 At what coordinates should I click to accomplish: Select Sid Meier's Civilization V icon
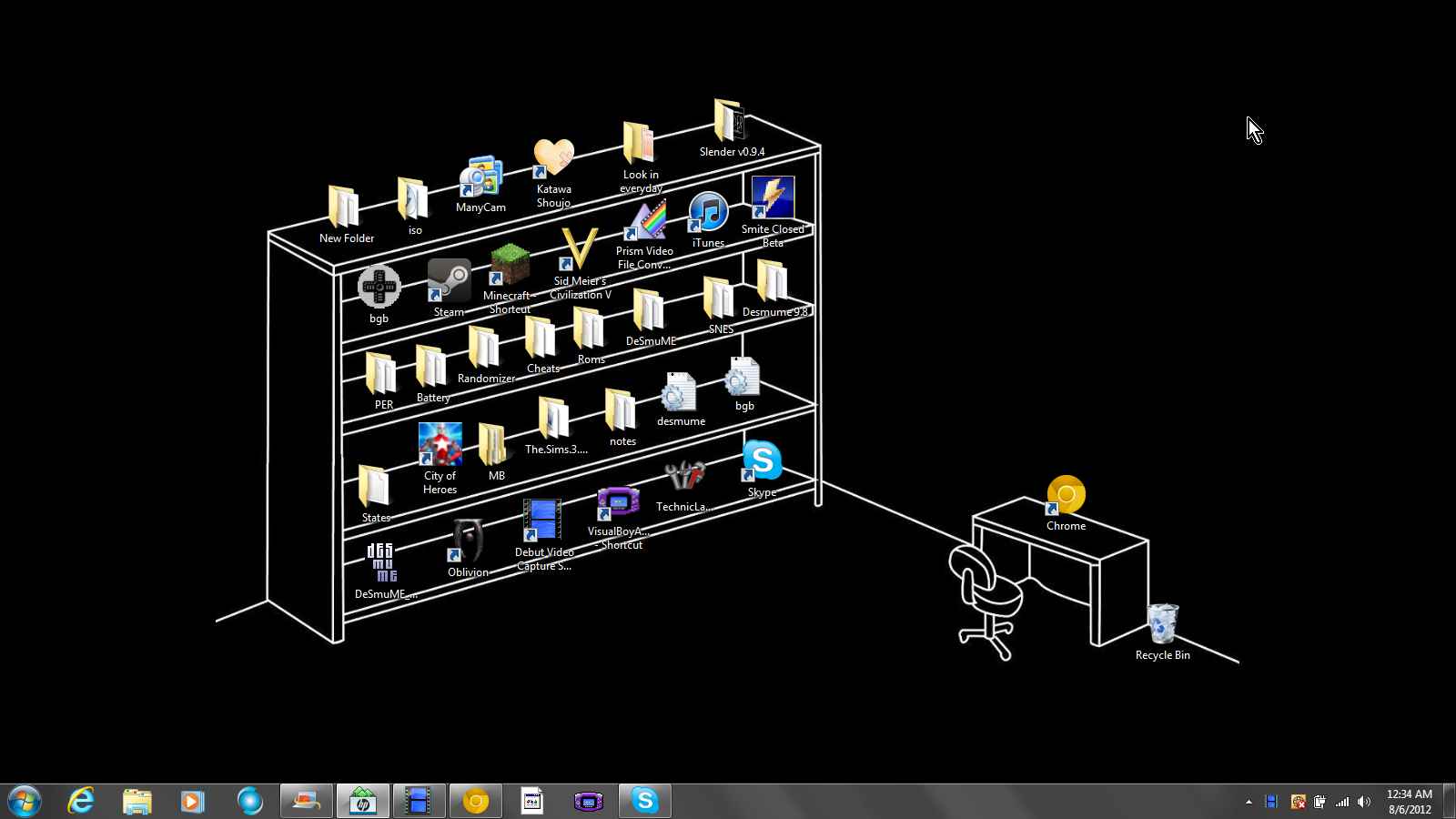pyautogui.click(x=580, y=249)
